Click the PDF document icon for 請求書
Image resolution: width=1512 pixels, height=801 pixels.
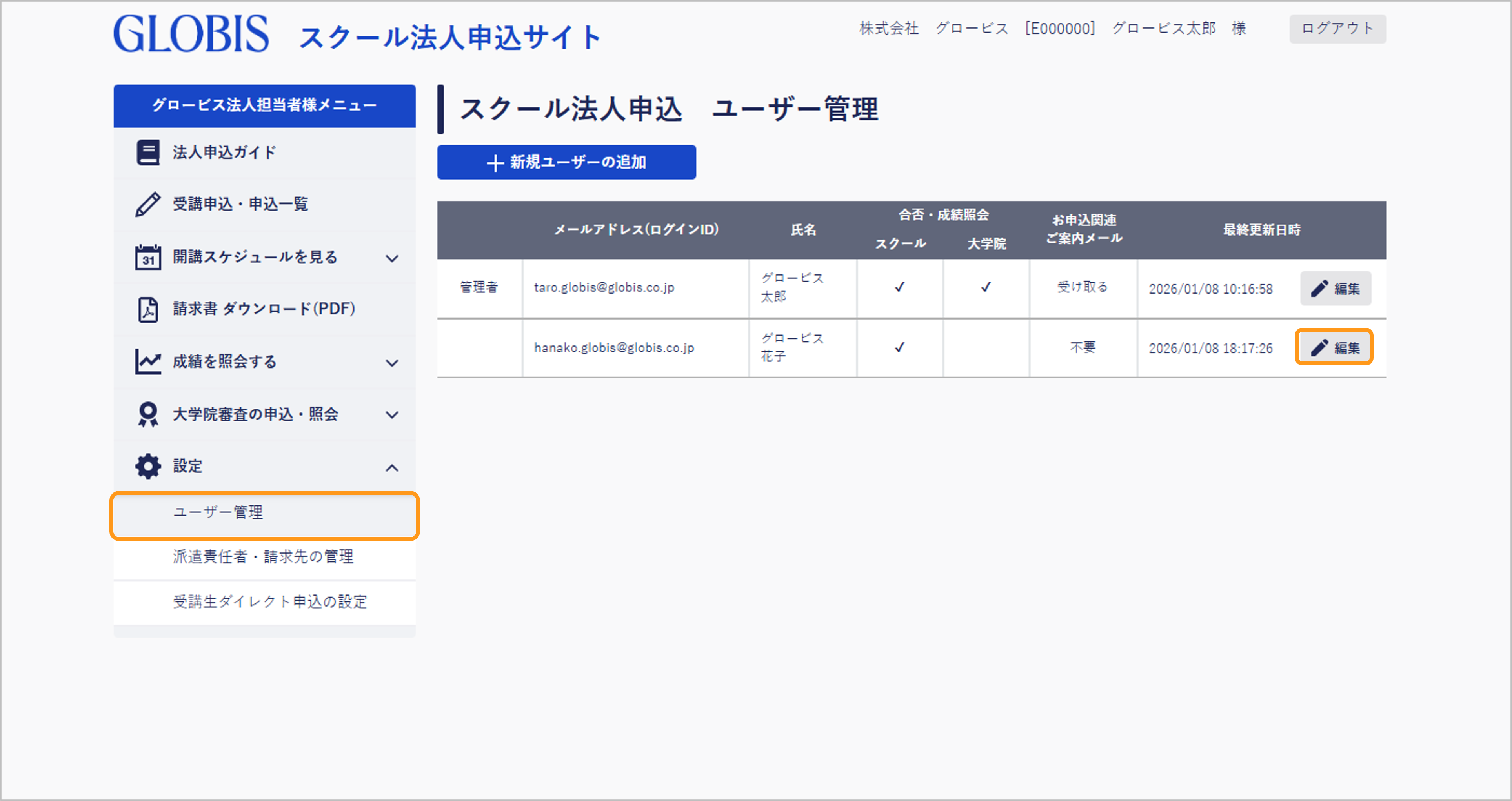[x=148, y=309]
